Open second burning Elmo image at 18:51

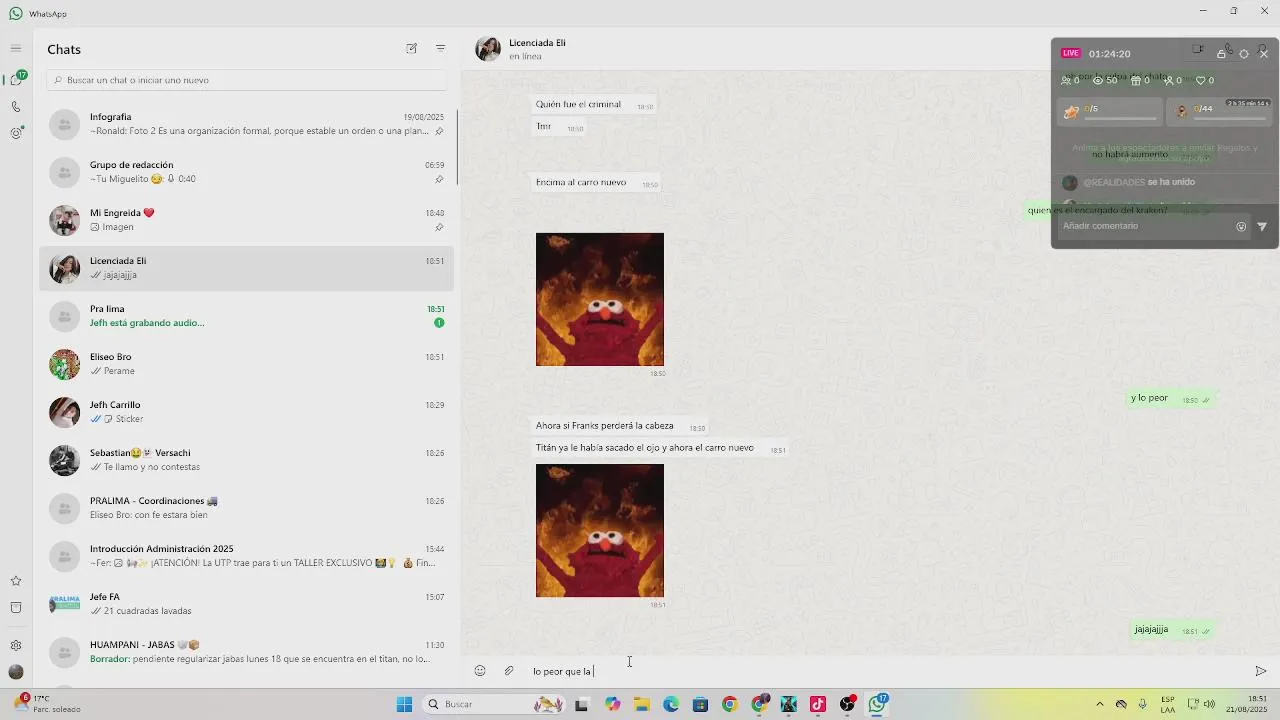coord(599,530)
